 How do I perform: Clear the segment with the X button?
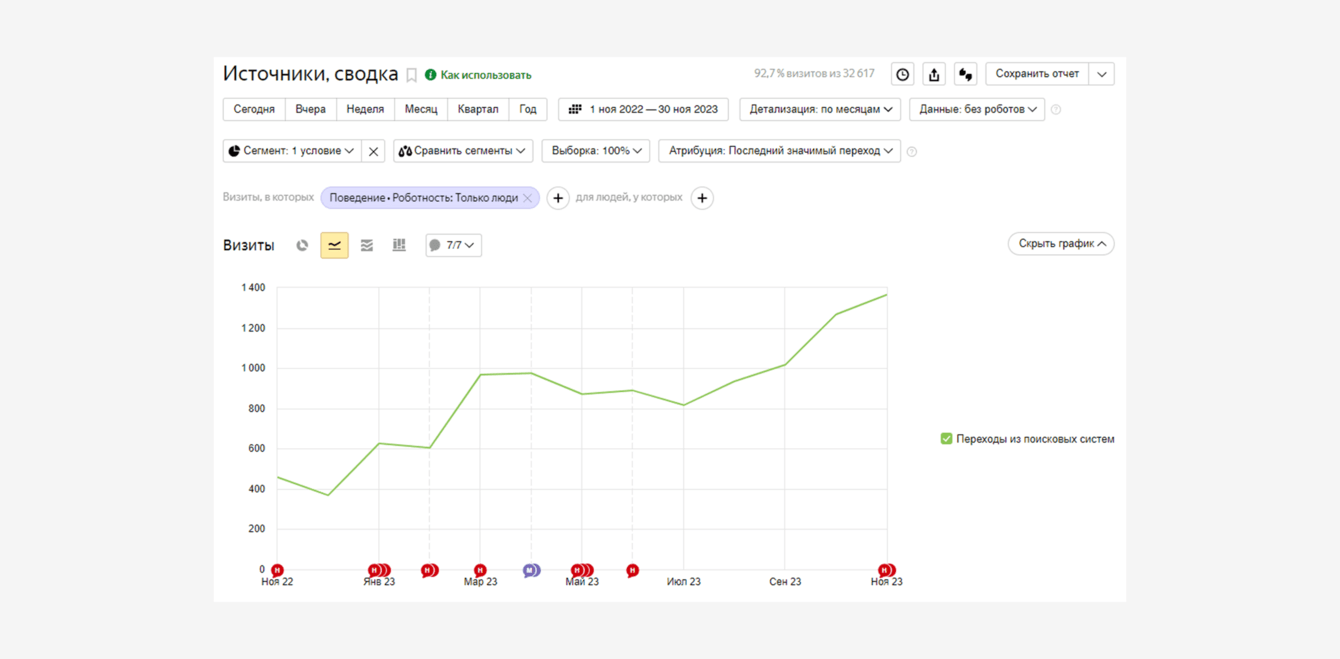click(x=373, y=151)
